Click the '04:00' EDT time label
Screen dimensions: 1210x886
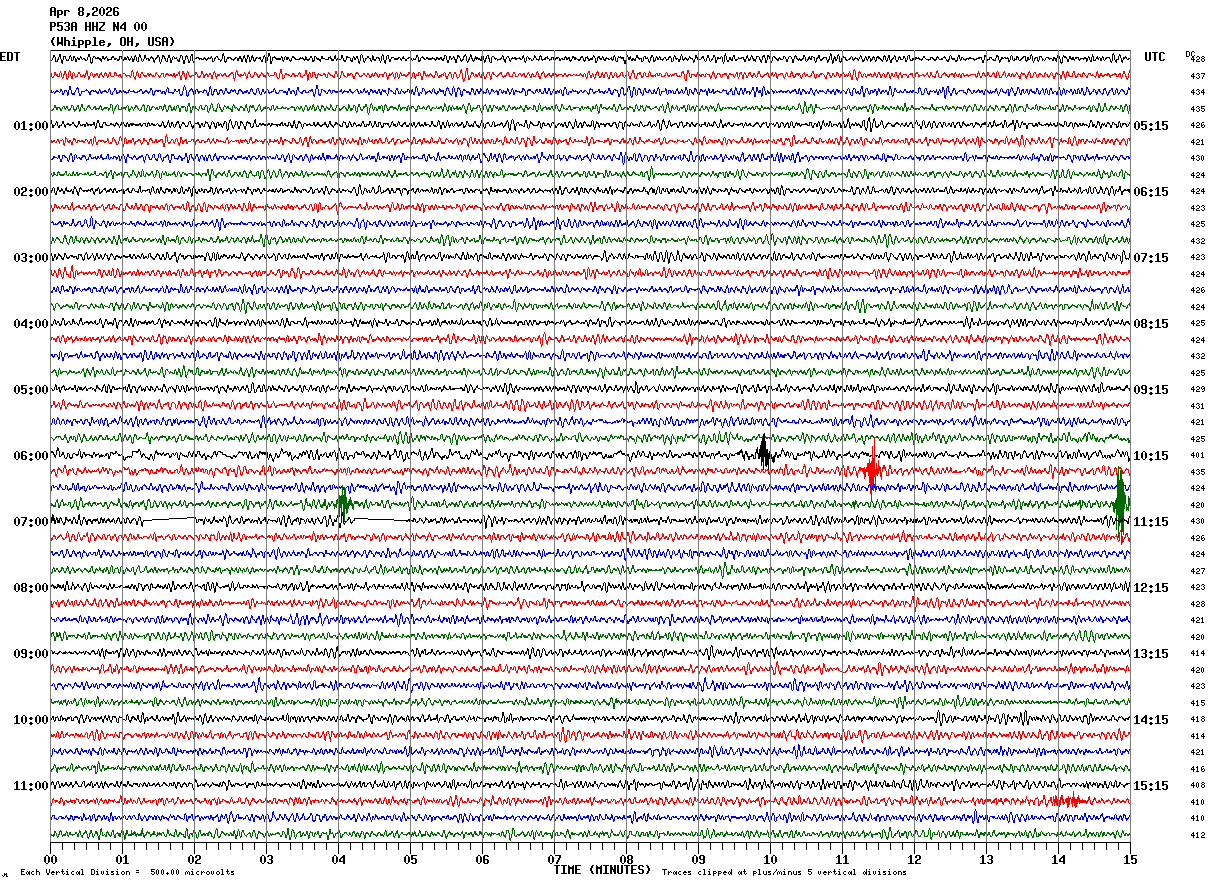pyautogui.click(x=31, y=324)
